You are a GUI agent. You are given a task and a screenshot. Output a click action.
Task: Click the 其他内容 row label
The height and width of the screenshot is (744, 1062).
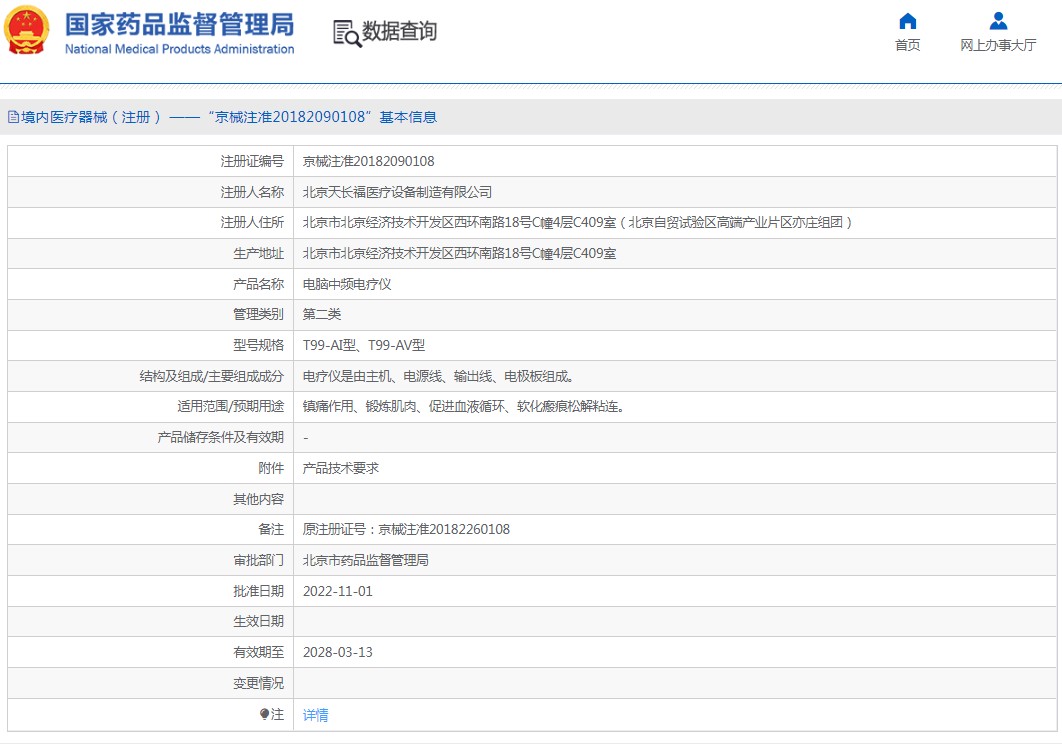259,499
